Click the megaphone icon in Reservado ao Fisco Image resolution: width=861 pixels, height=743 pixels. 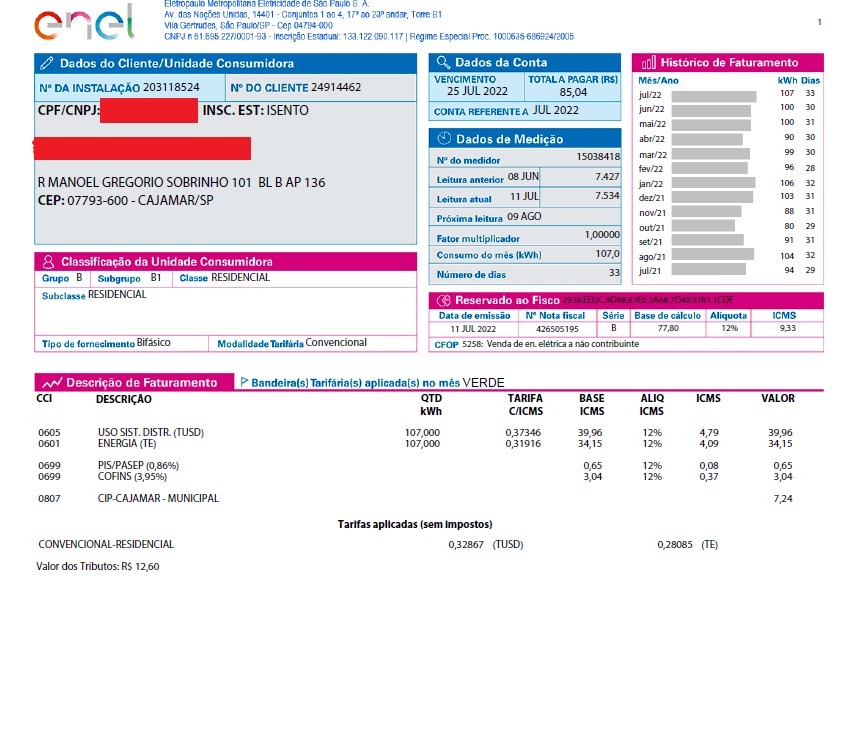tap(443, 300)
